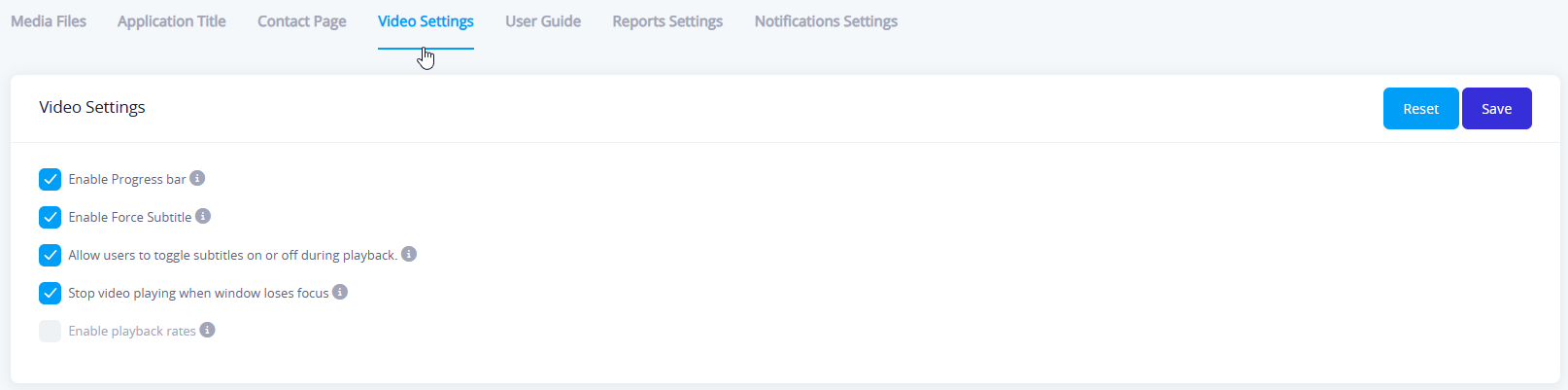Click the Enable playback rates label text
1568x390 pixels.
point(132,332)
